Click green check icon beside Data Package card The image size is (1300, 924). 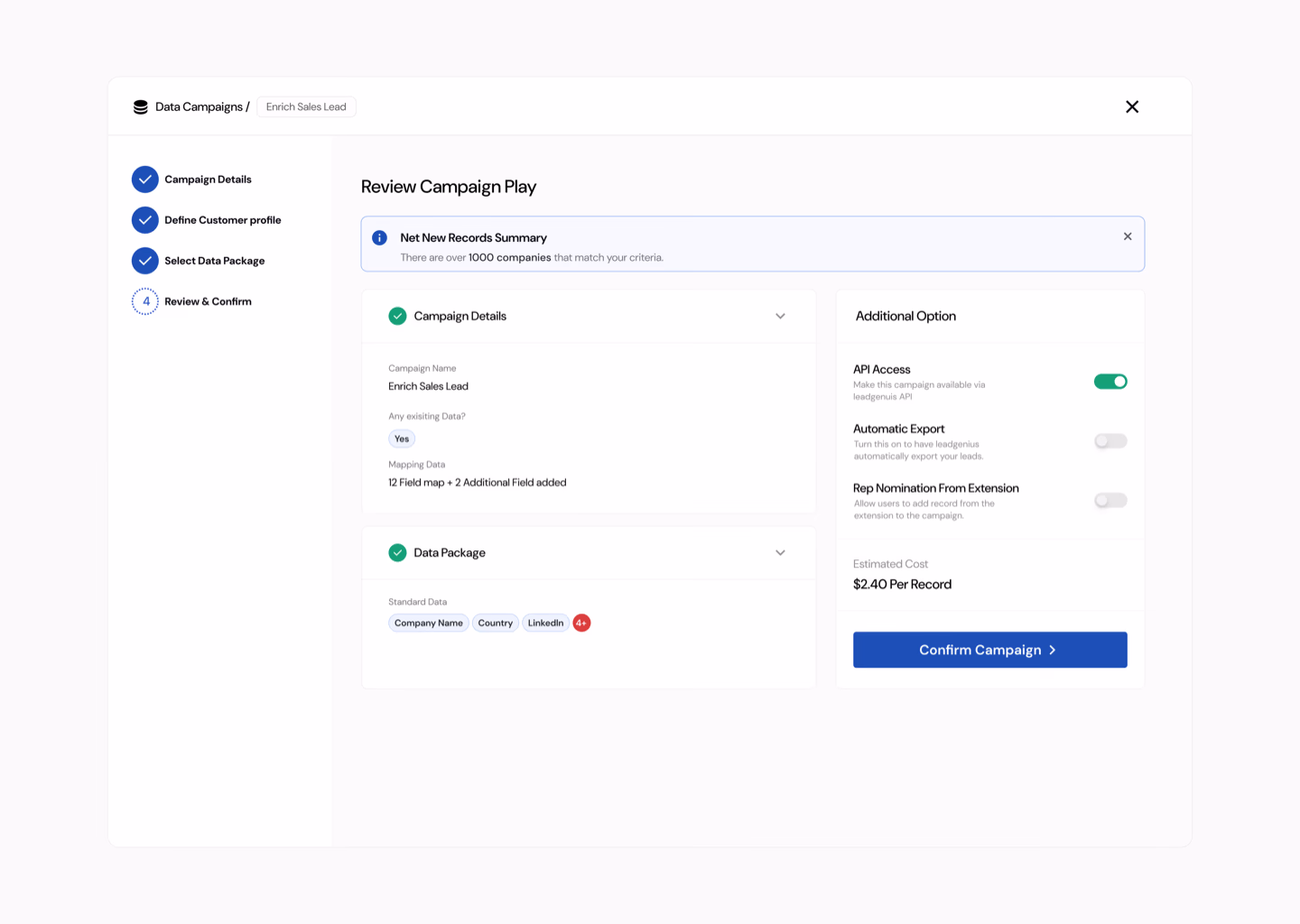pos(397,552)
